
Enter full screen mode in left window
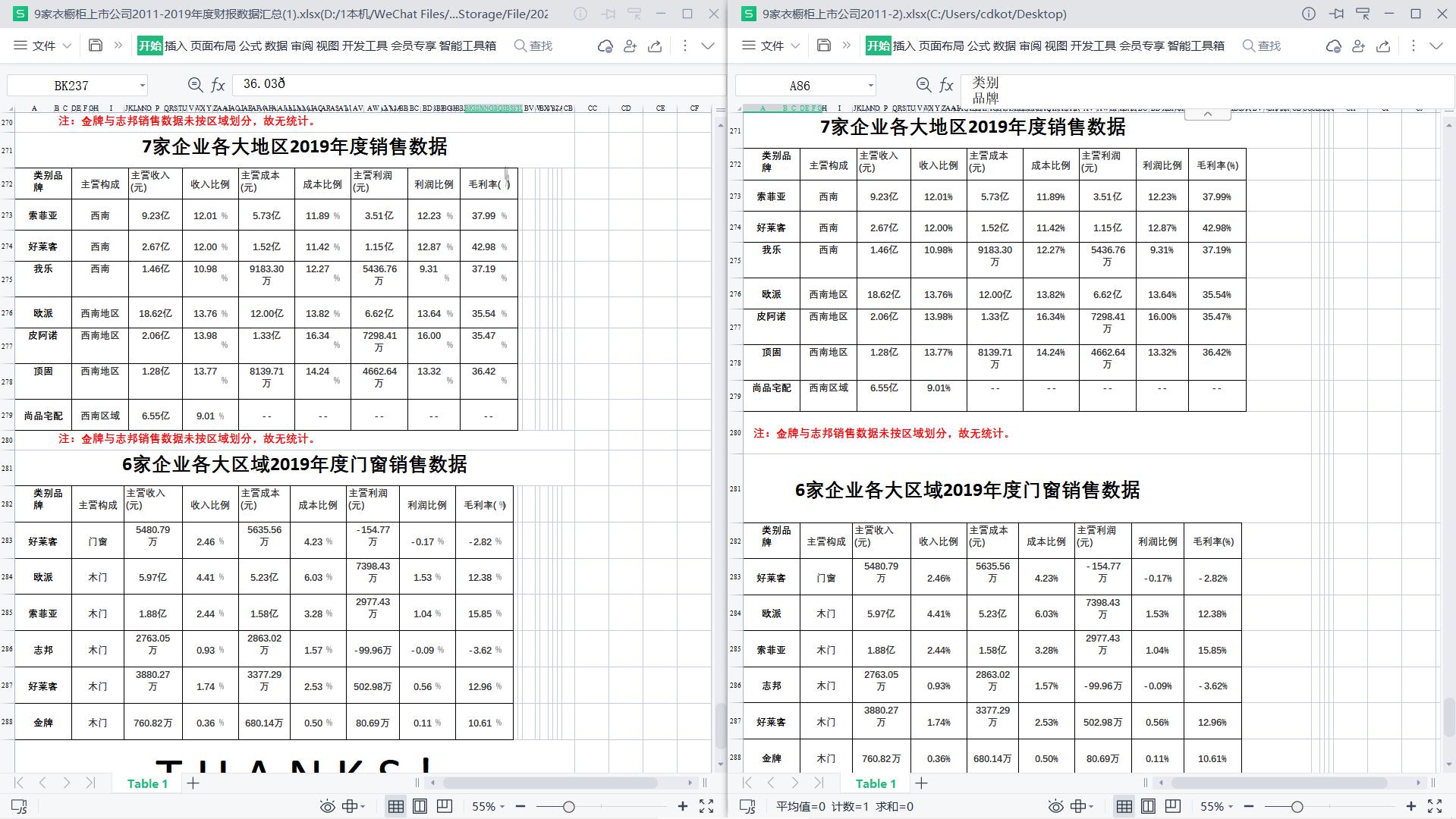click(706, 806)
